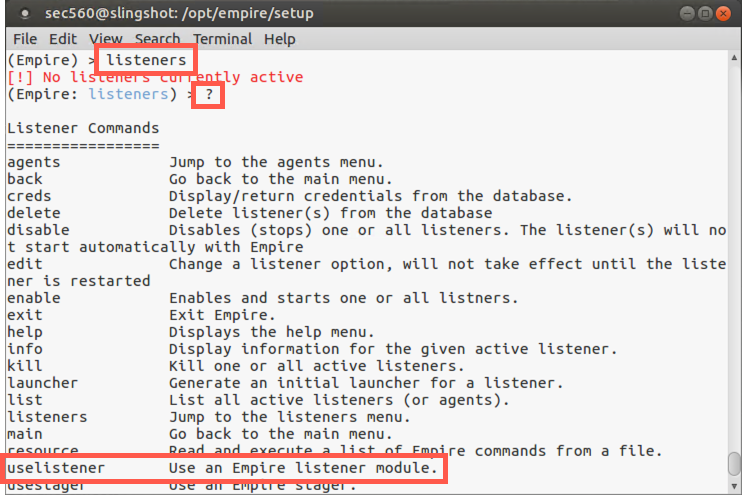The height and width of the screenshot is (495, 742).
Task: Click 'List all active listeners (or agents).' text
Action: pos(339,400)
